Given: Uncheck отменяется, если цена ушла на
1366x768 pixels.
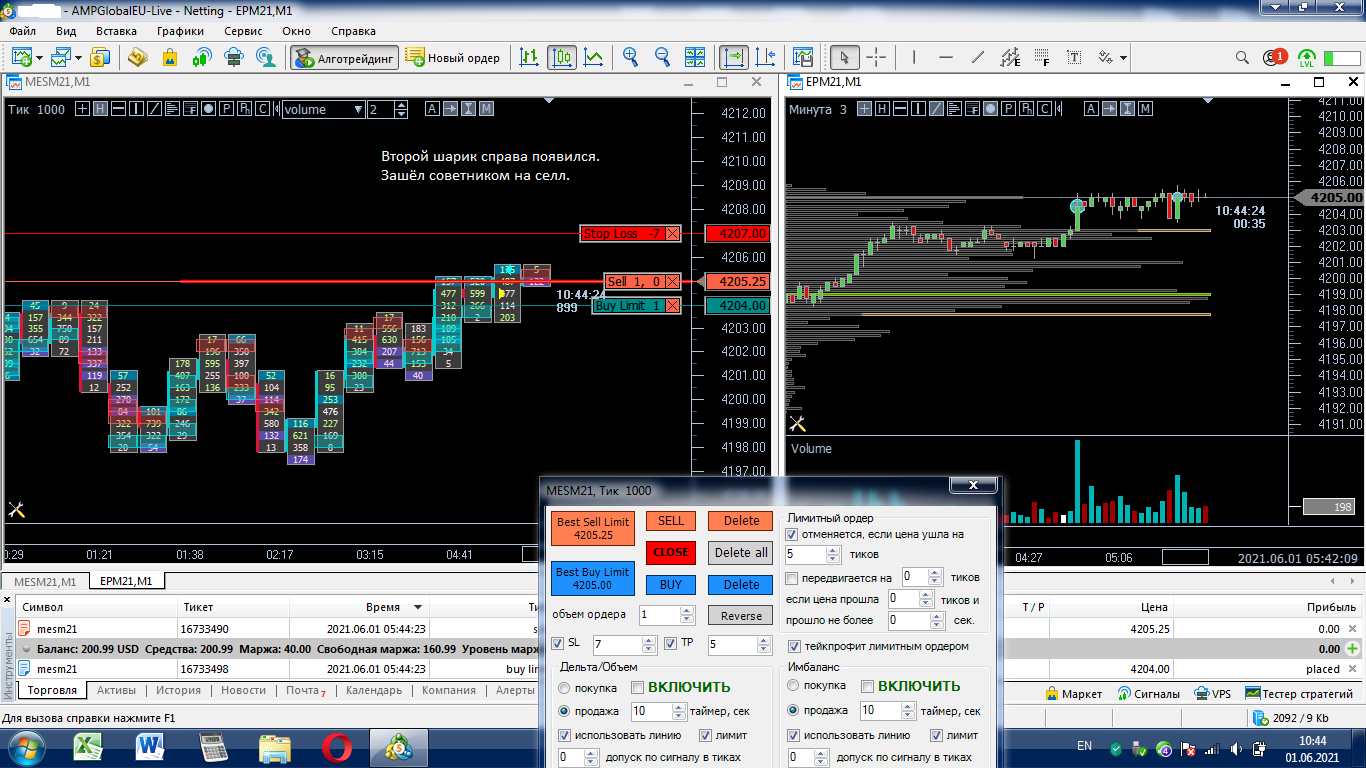Looking at the screenshot, I should [793, 535].
